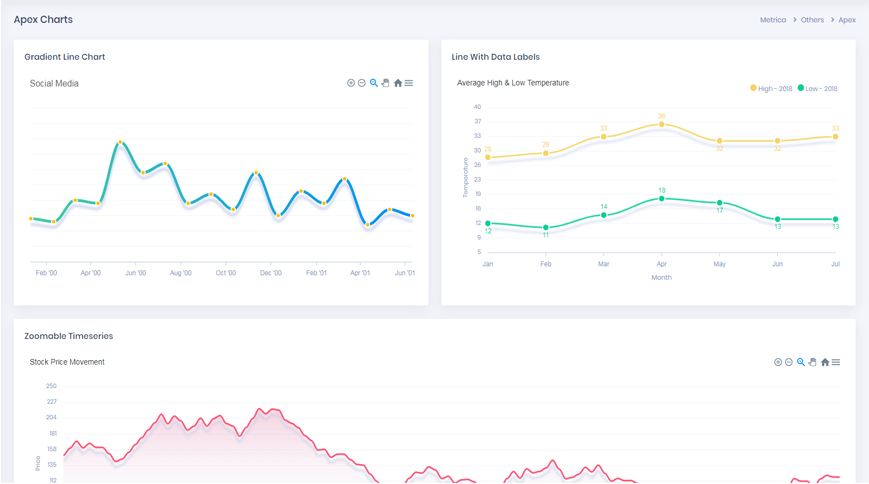The height and width of the screenshot is (484, 869).
Task: Click the April high temperature point labeled 36
Action: click(662, 125)
